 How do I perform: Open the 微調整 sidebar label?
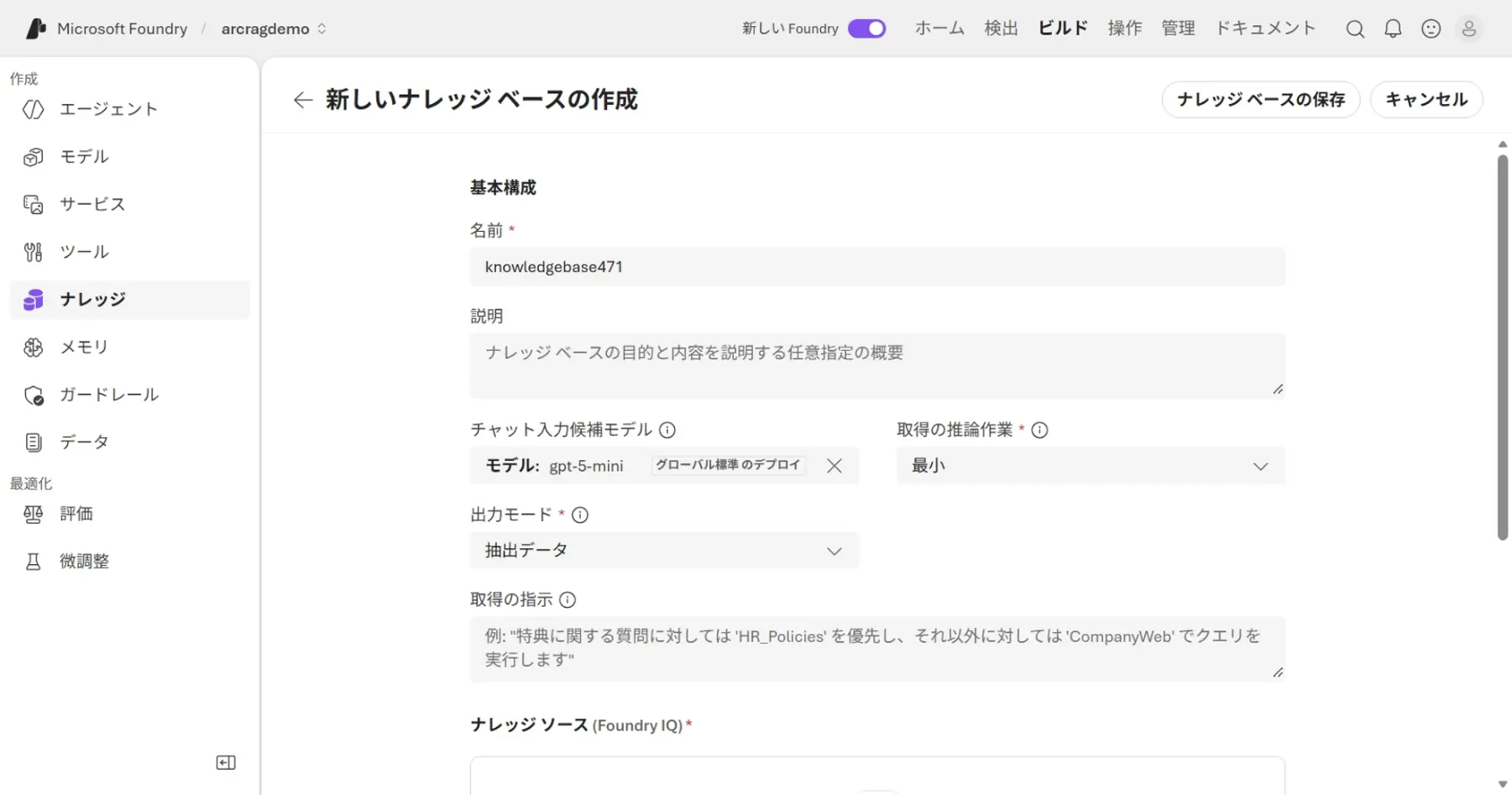(x=85, y=562)
